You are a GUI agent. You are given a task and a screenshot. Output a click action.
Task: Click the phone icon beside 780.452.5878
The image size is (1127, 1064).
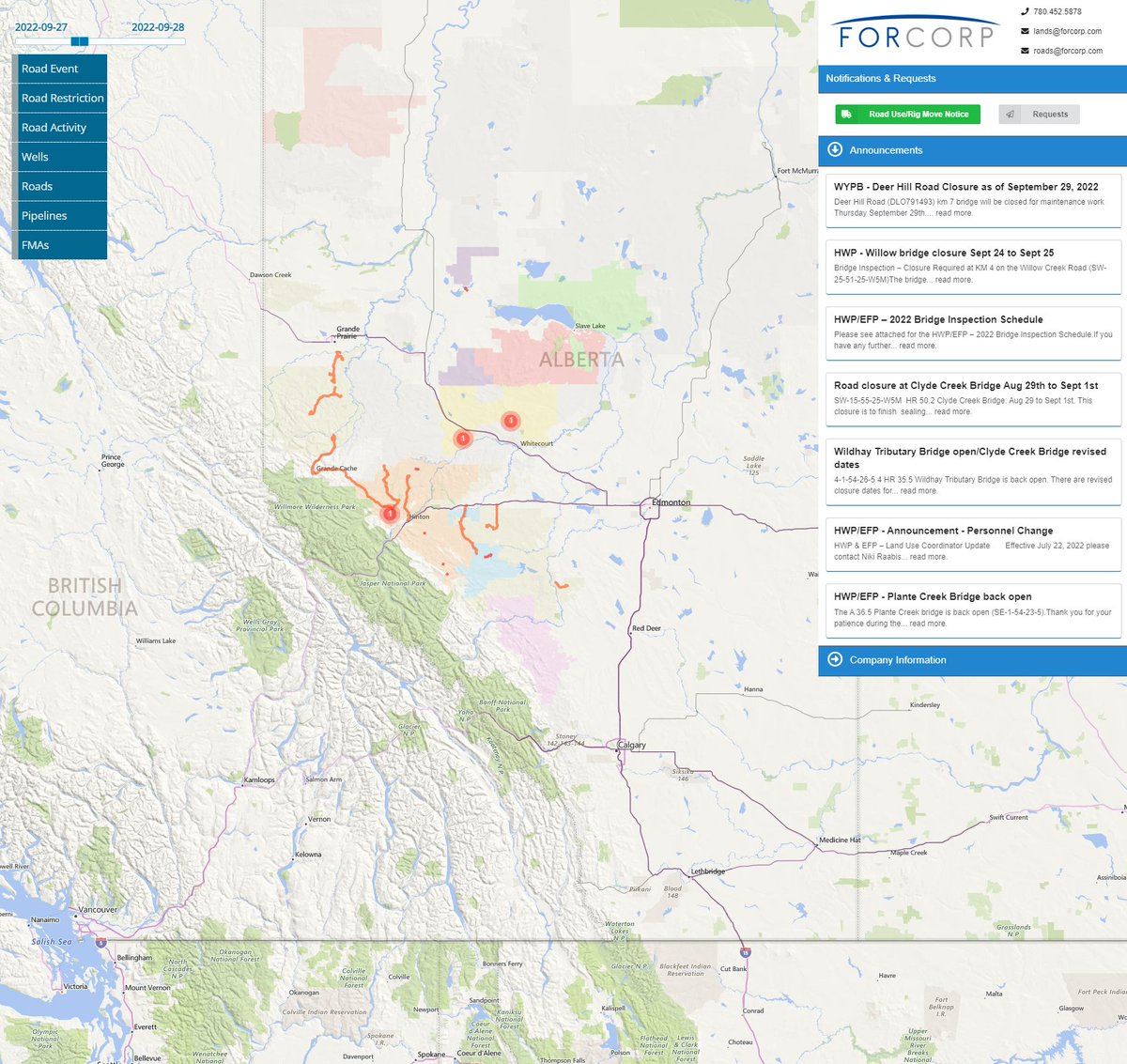pyautogui.click(x=1025, y=12)
